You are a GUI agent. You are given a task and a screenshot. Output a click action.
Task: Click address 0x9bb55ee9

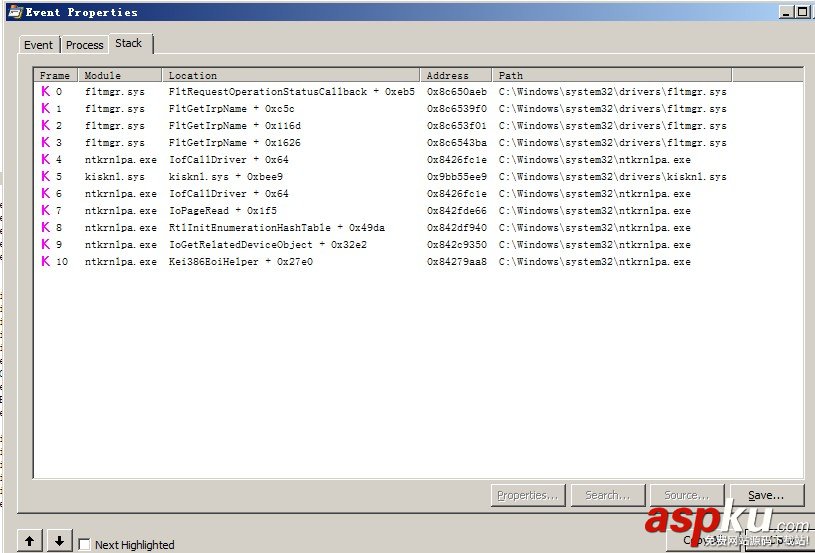click(x=457, y=176)
